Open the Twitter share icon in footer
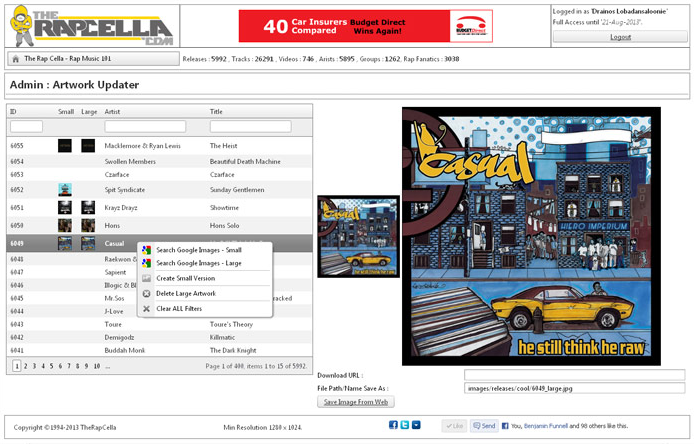The height and width of the screenshot is (444, 694). pyautogui.click(x=405, y=425)
